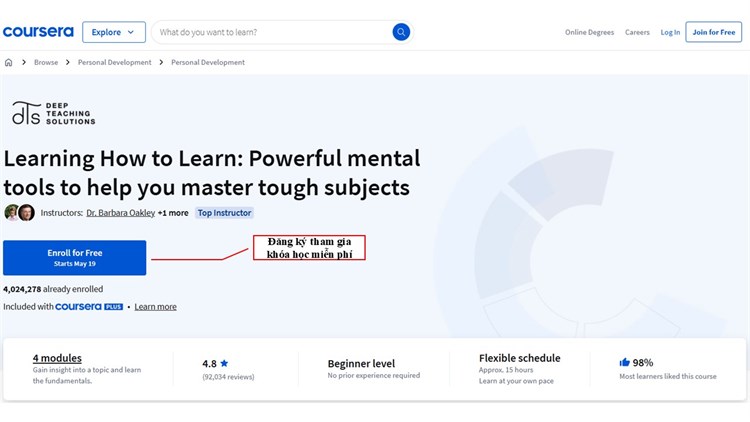
Task: Click the Join for Free button
Action: (714, 32)
